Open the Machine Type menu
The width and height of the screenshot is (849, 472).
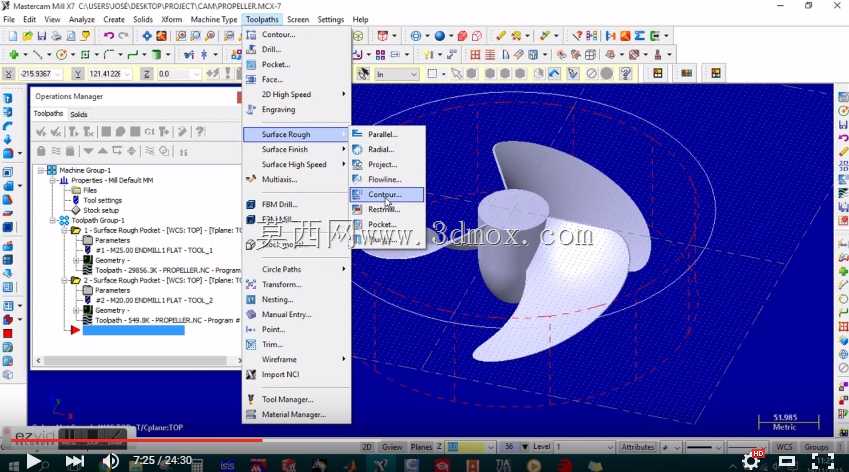coord(214,19)
